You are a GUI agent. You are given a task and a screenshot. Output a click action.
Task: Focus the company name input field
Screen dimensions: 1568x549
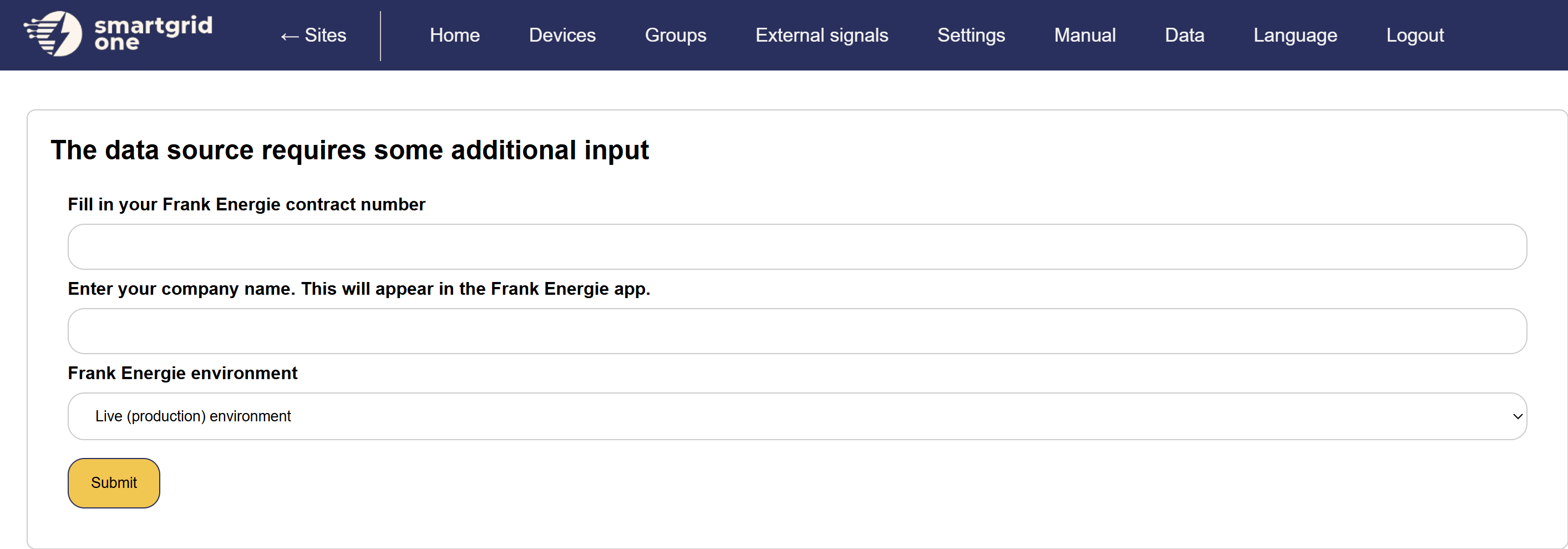(x=791, y=331)
